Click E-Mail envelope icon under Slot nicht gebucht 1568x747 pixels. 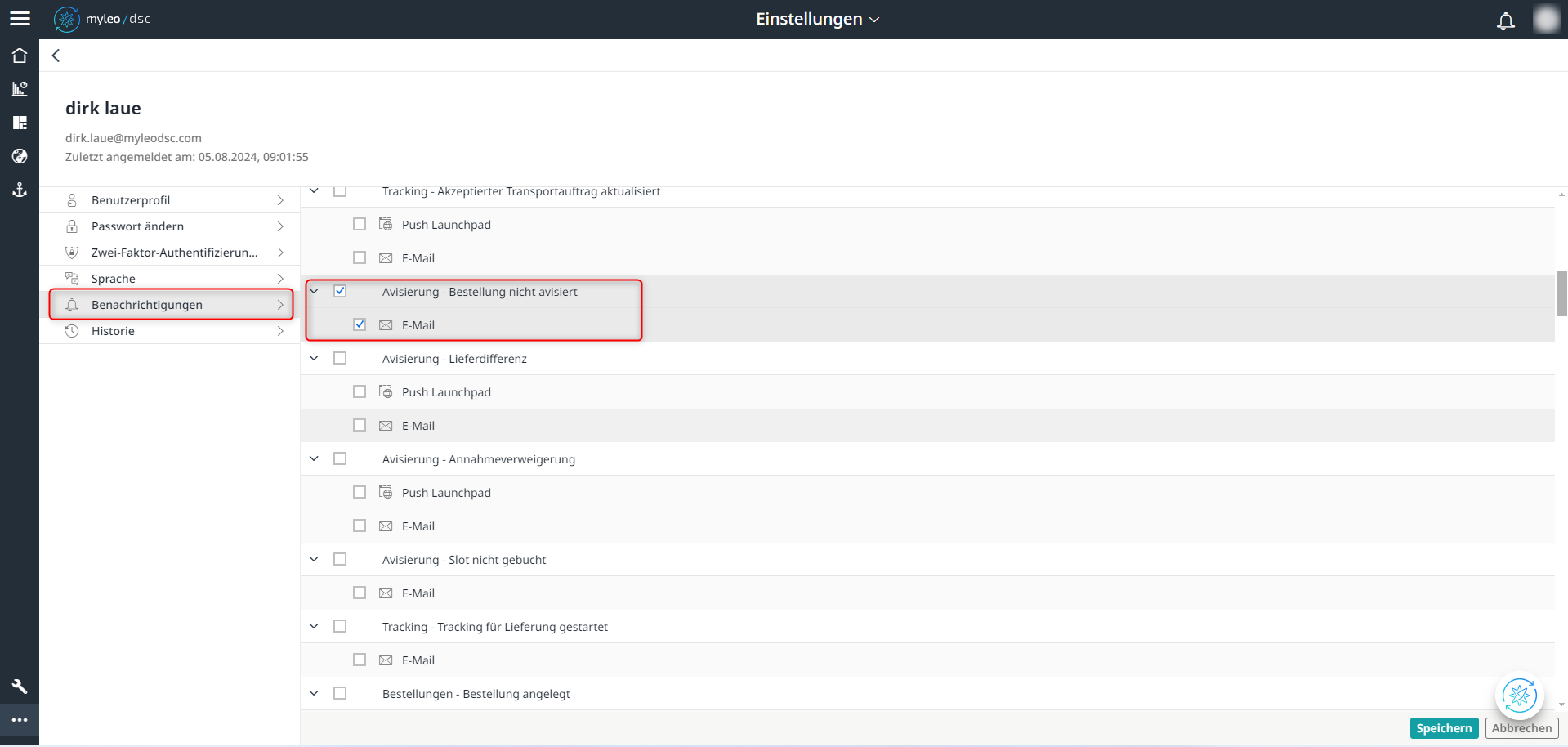pos(386,593)
